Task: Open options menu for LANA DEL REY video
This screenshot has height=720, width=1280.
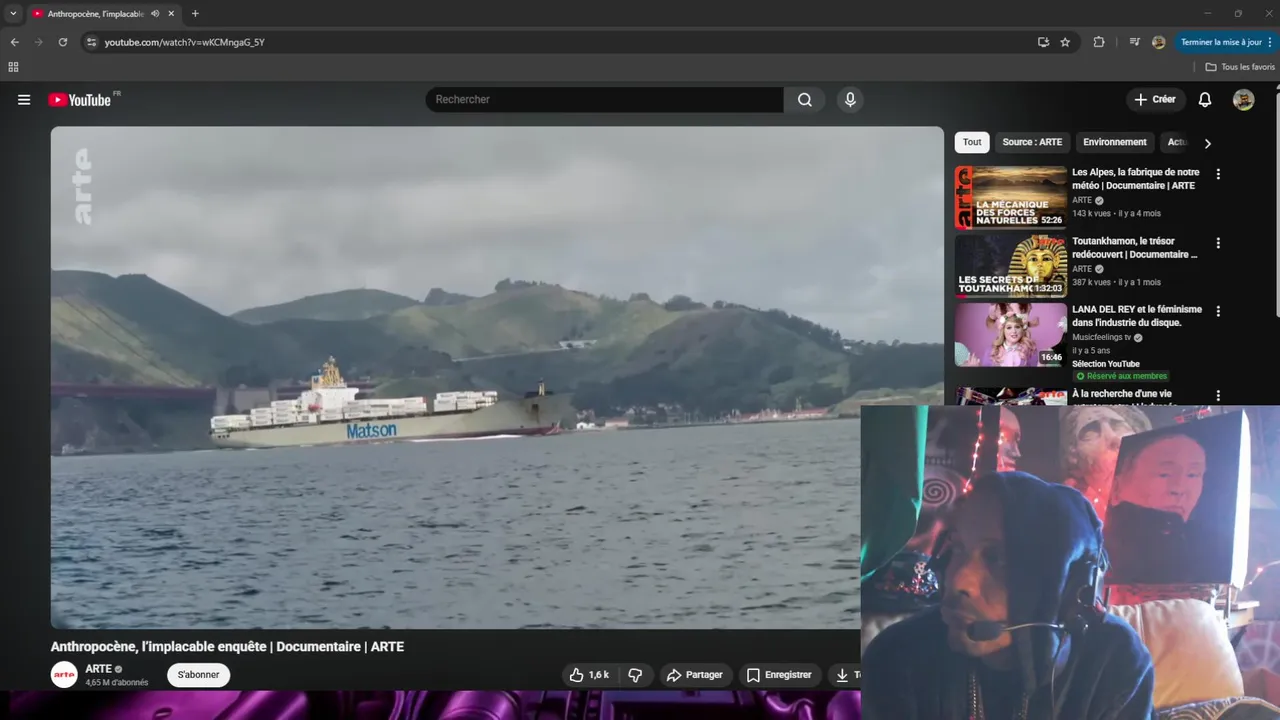Action: (x=1218, y=311)
